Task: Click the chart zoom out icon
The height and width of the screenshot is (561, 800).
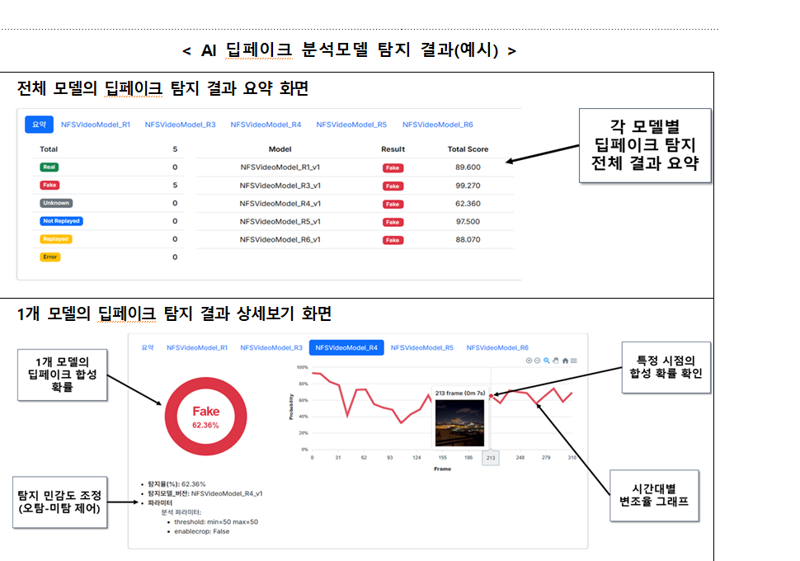Action: pos(538,361)
